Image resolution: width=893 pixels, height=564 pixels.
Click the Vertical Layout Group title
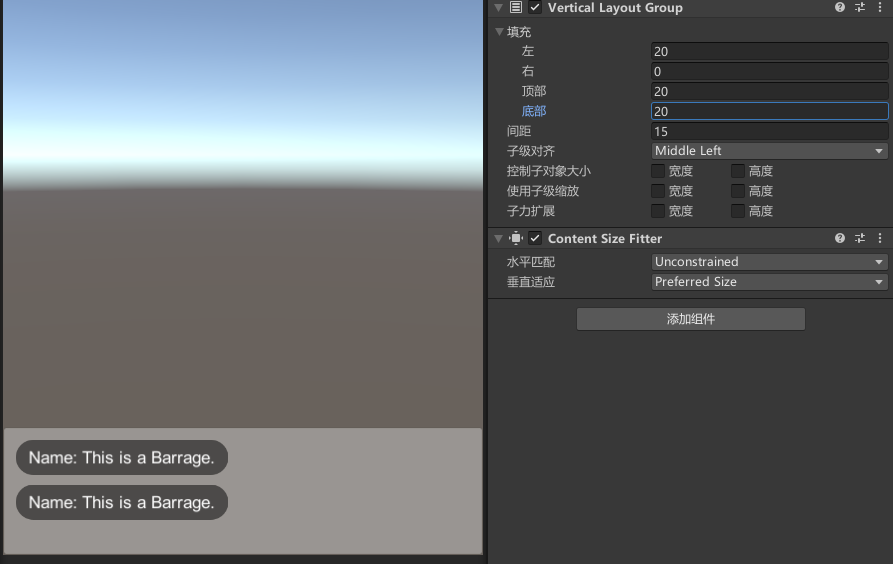click(x=615, y=7)
